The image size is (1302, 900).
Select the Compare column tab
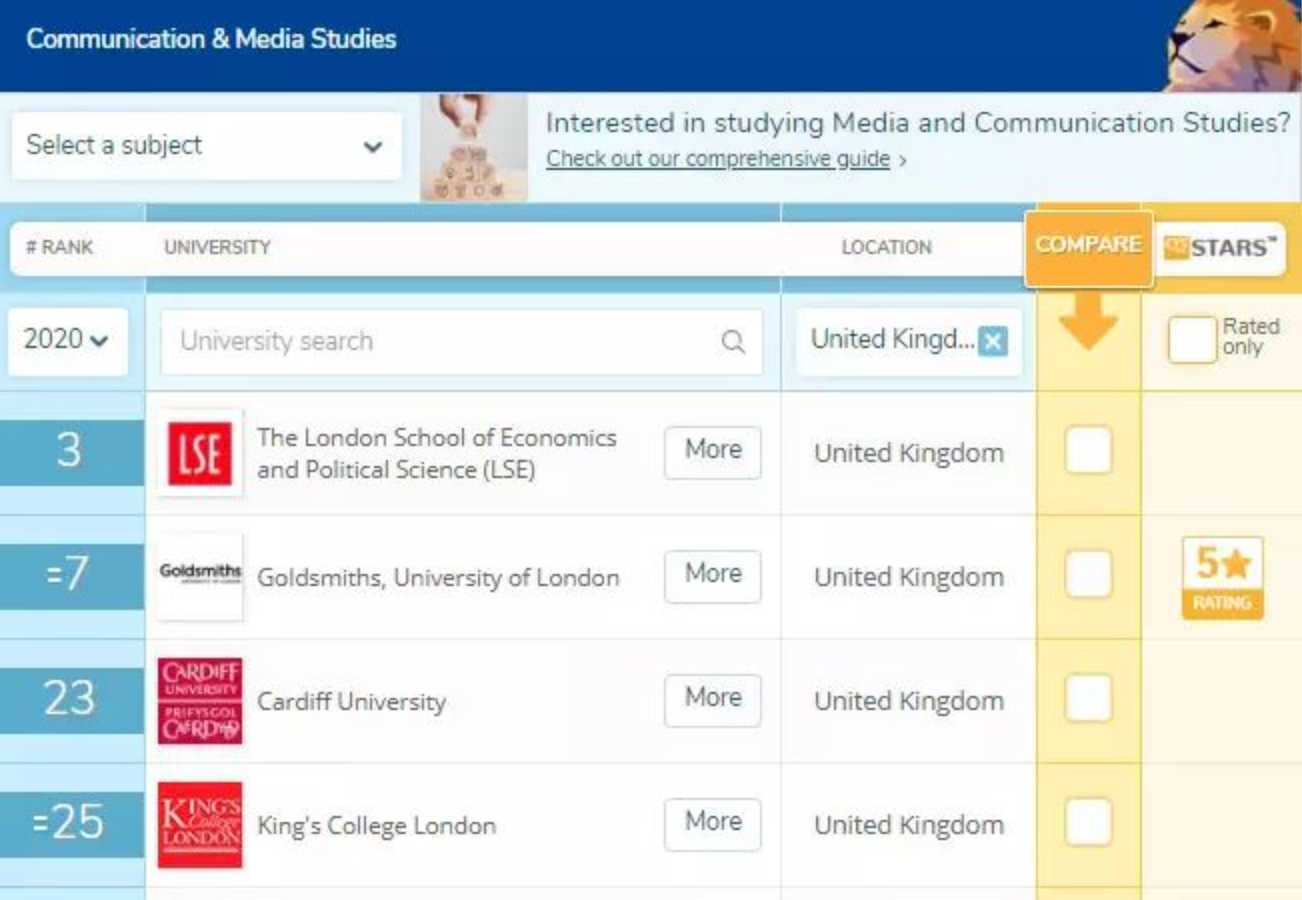pos(1088,246)
